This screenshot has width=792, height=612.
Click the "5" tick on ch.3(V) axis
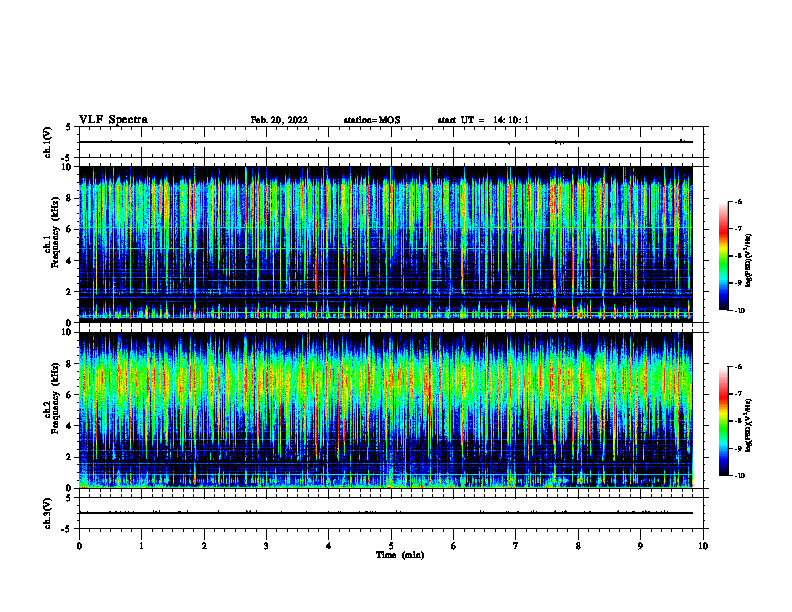(68, 498)
